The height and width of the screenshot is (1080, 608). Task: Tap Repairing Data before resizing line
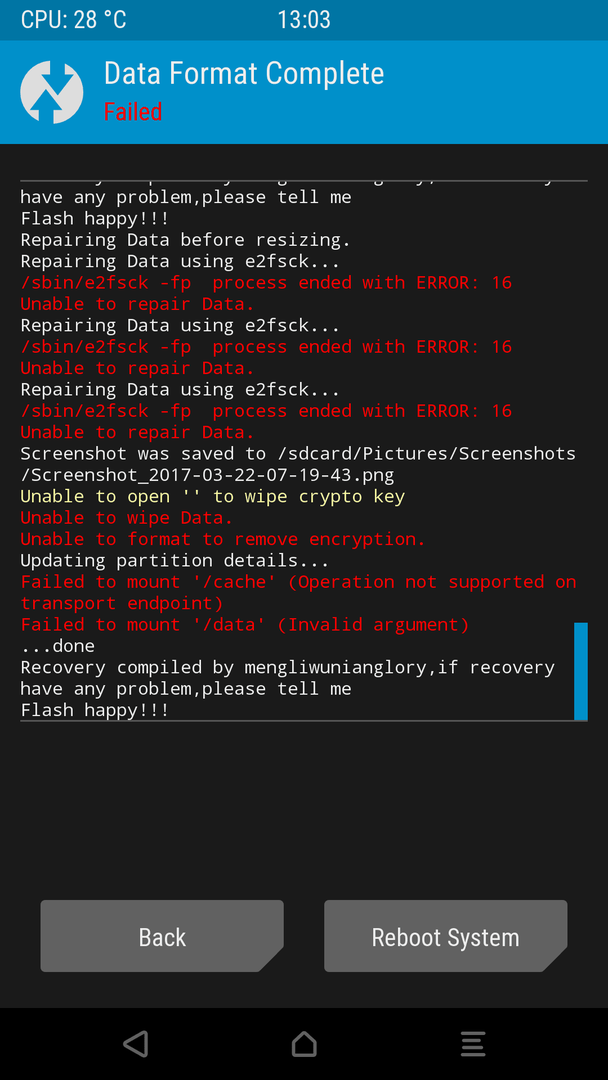[x=186, y=240]
